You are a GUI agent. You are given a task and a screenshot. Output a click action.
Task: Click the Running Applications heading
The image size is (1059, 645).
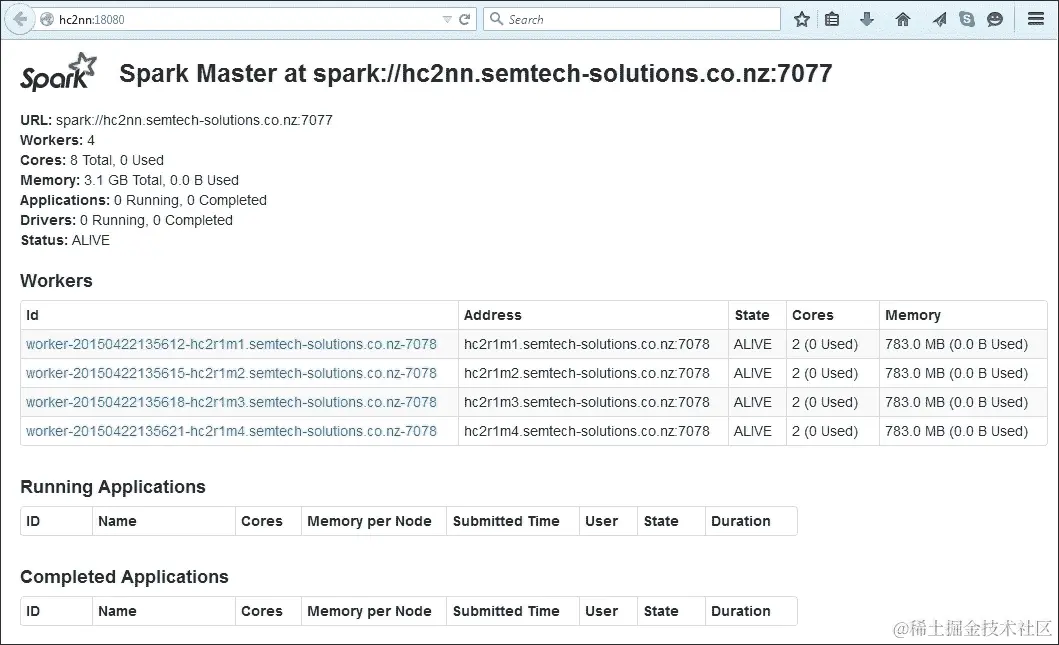tap(113, 487)
